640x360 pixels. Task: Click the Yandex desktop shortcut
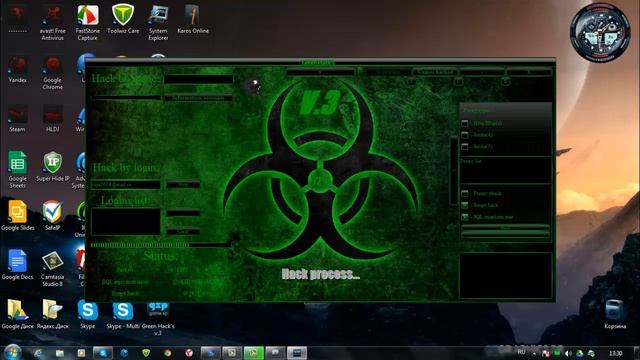[x=18, y=69]
